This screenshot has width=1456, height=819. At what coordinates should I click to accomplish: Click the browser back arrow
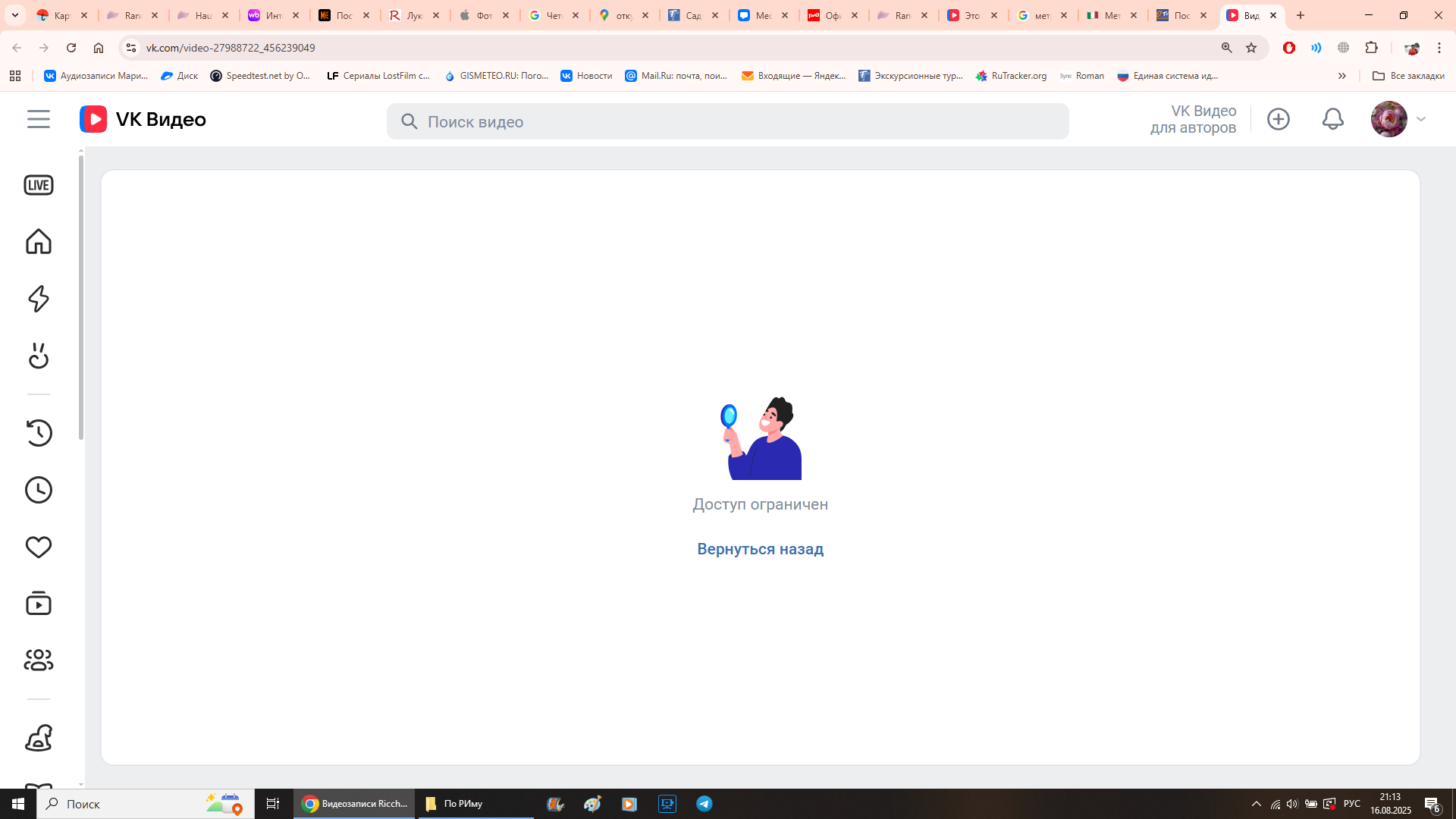17,48
